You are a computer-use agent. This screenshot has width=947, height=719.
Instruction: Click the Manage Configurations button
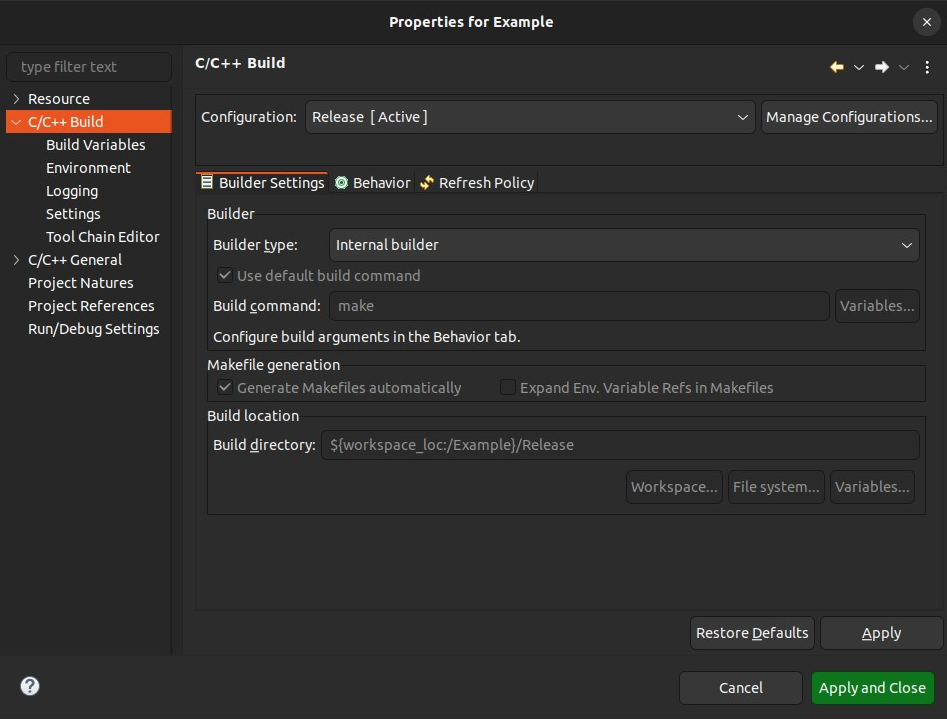(849, 117)
